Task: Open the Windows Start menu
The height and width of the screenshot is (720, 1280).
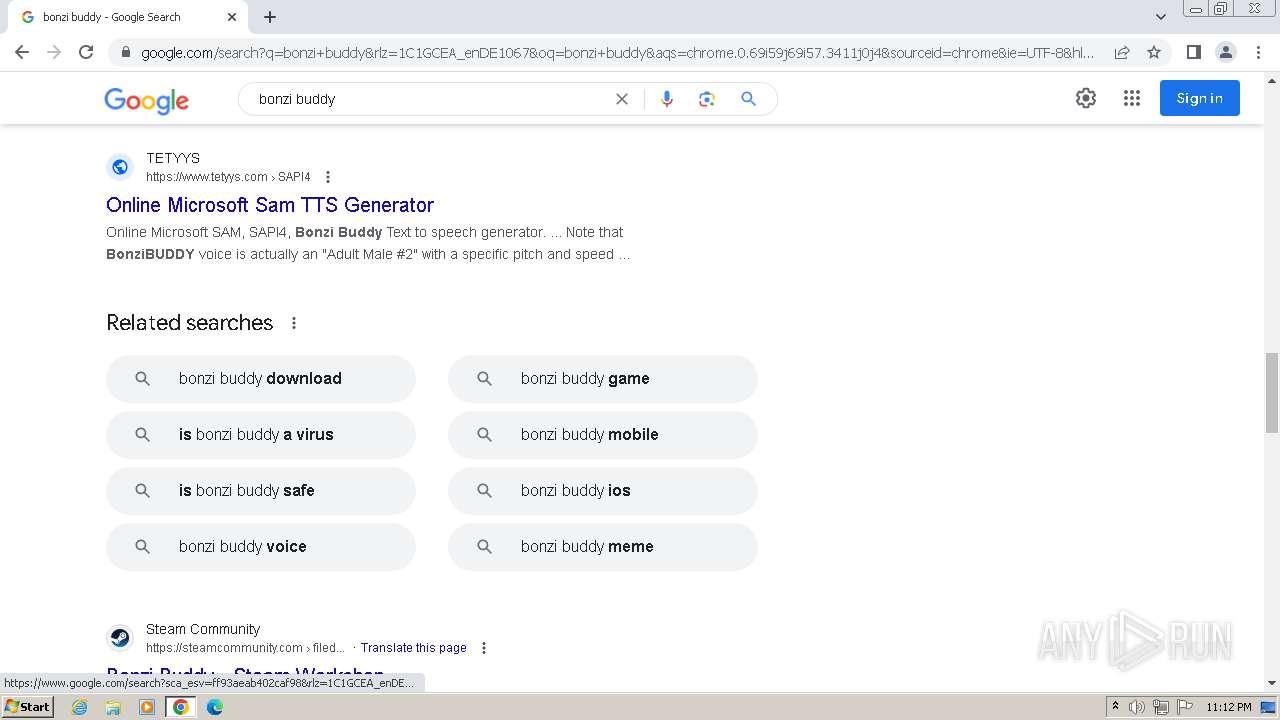Action: [x=28, y=706]
